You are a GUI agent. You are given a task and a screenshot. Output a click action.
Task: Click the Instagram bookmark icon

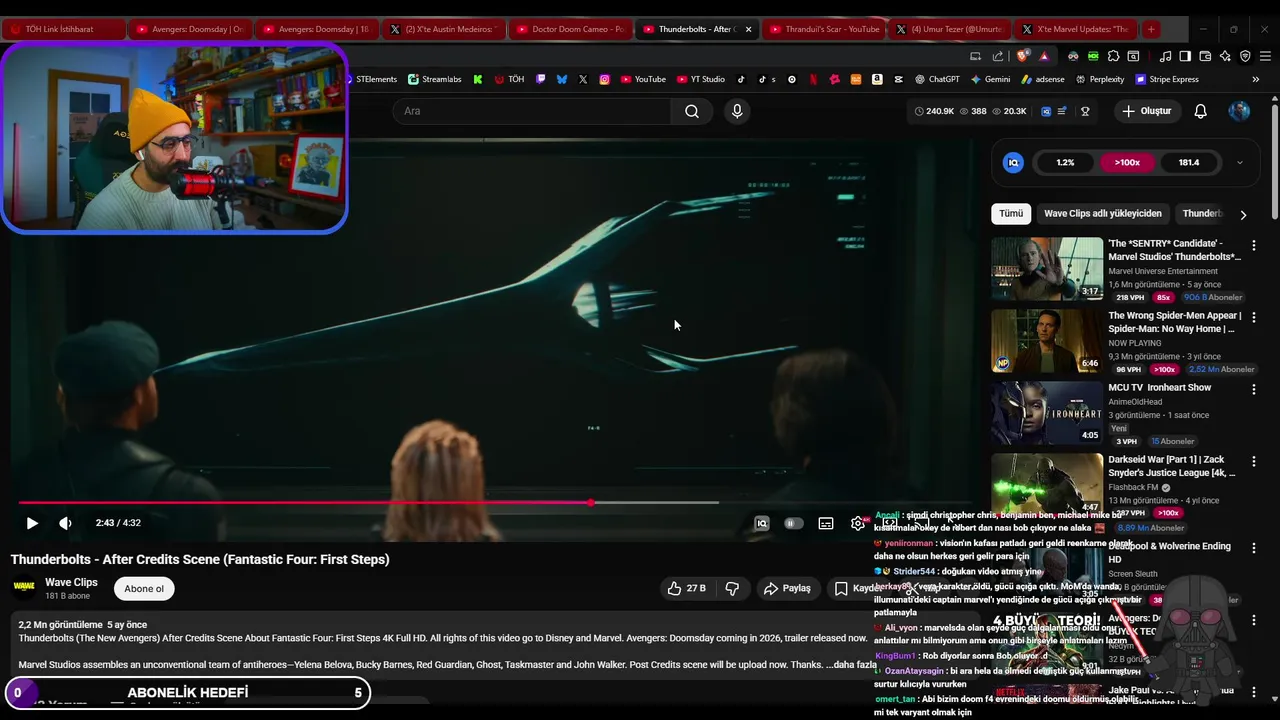[604, 79]
